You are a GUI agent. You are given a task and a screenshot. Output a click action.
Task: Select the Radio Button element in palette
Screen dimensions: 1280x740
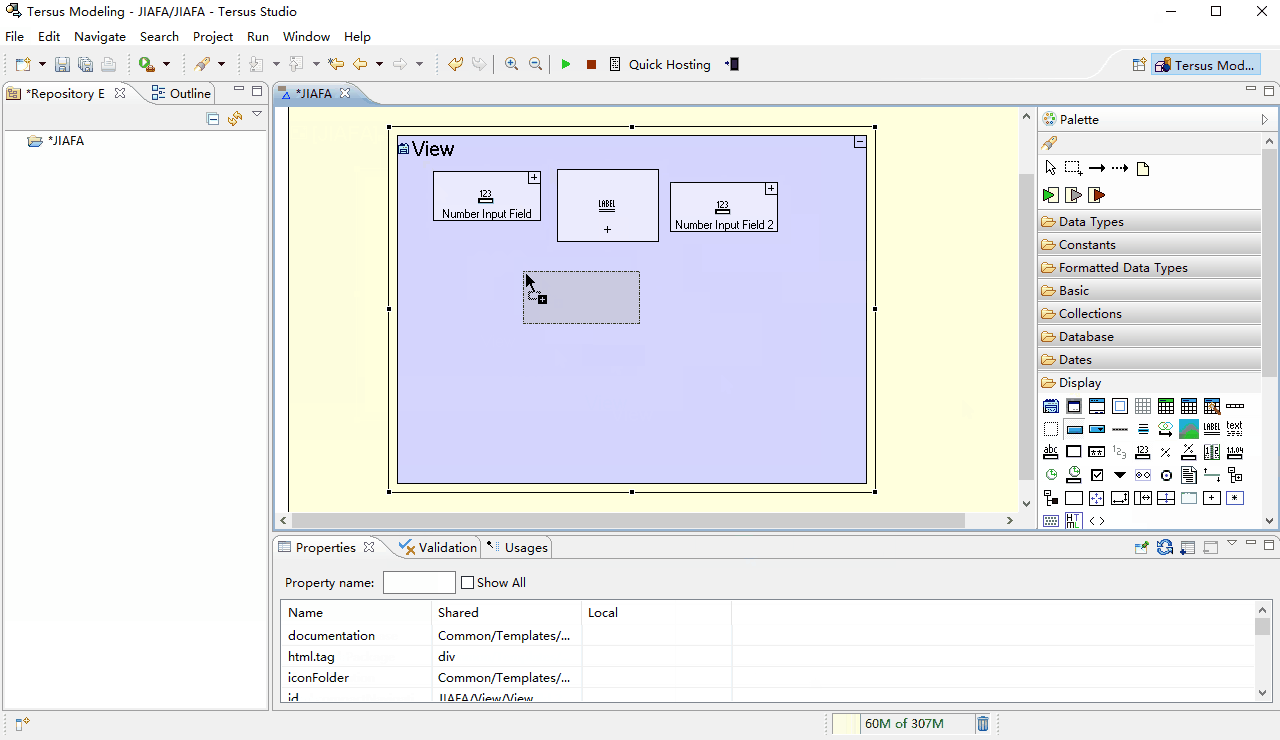(x=1166, y=475)
